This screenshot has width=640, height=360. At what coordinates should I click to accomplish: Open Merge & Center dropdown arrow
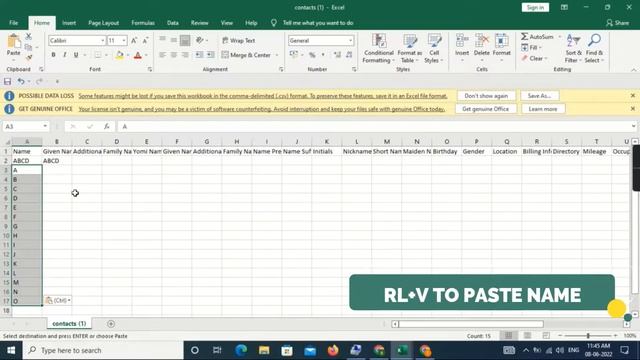point(277,55)
